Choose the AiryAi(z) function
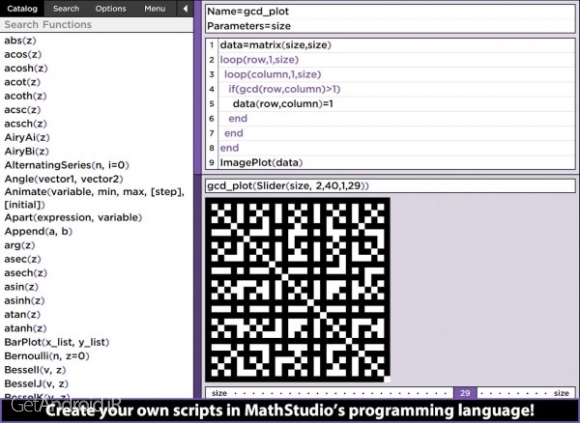This screenshot has width=580, height=423. pyautogui.click(x=27, y=138)
